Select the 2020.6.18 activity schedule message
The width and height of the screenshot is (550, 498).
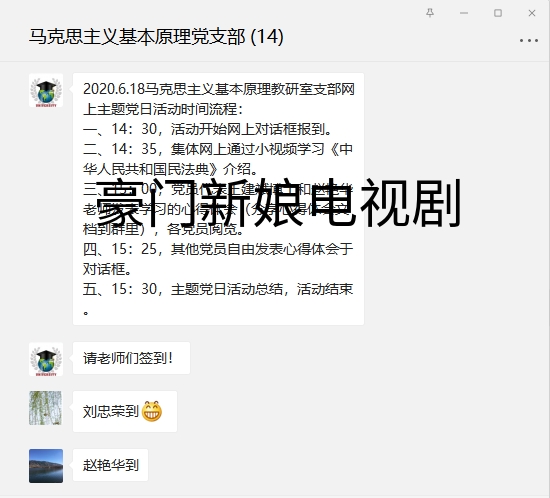click(218, 199)
